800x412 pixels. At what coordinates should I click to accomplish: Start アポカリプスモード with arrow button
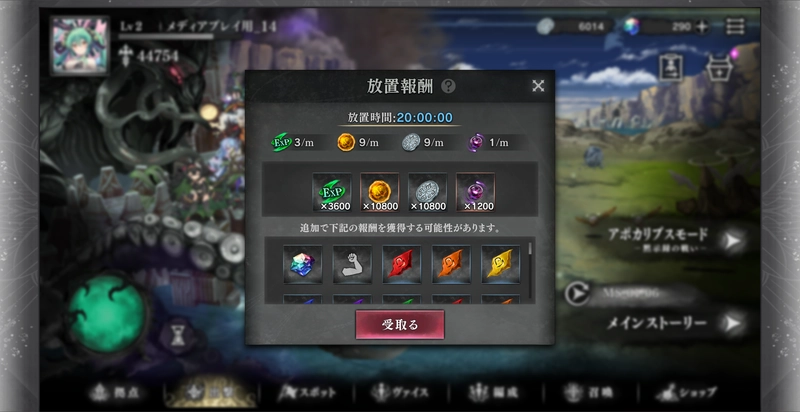click(x=733, y=241)
